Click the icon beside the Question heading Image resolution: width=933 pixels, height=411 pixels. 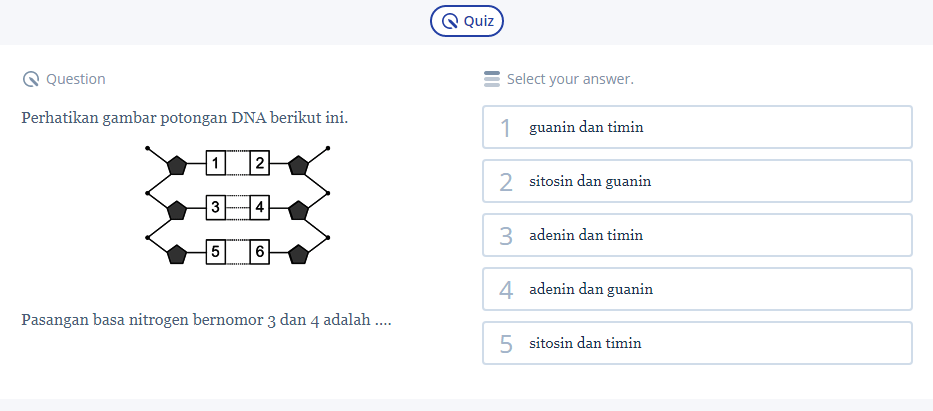click(x=30, y=79)
